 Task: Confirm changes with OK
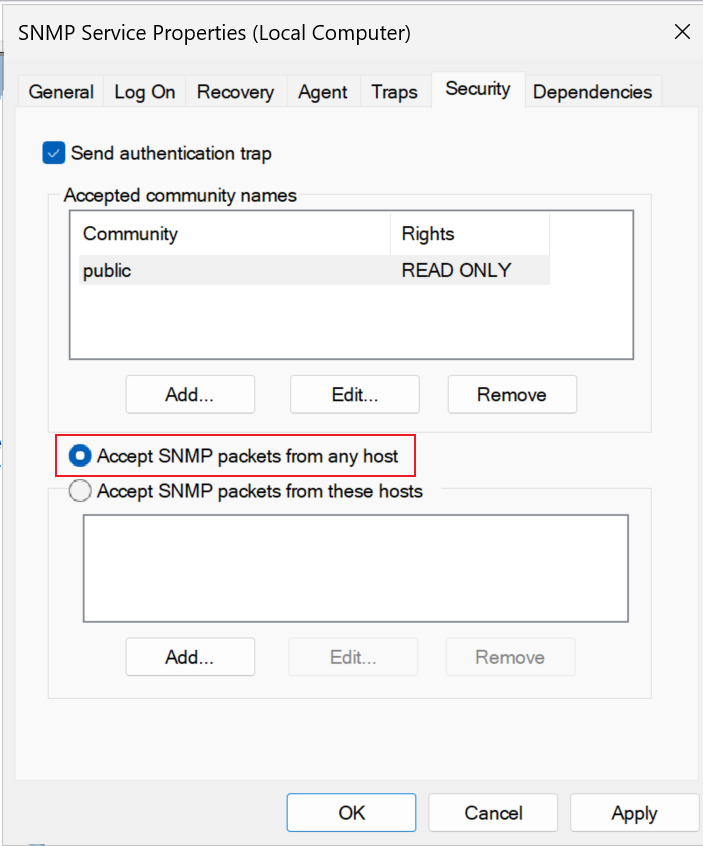pyautogui.click(x=351, y=813)
